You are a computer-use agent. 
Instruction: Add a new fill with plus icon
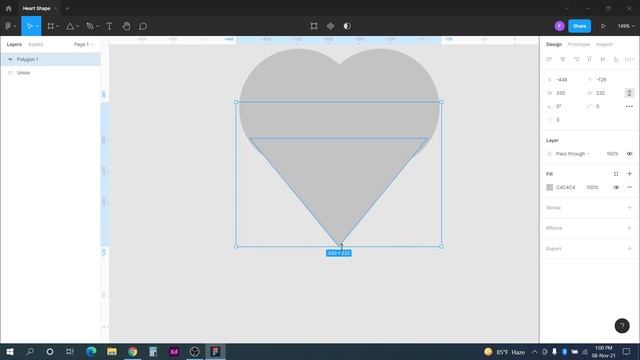coord(629,174)
